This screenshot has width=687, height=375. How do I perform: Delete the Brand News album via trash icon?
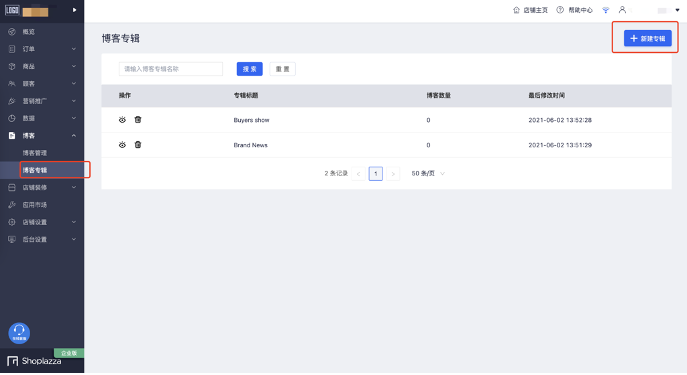[138, 145]
